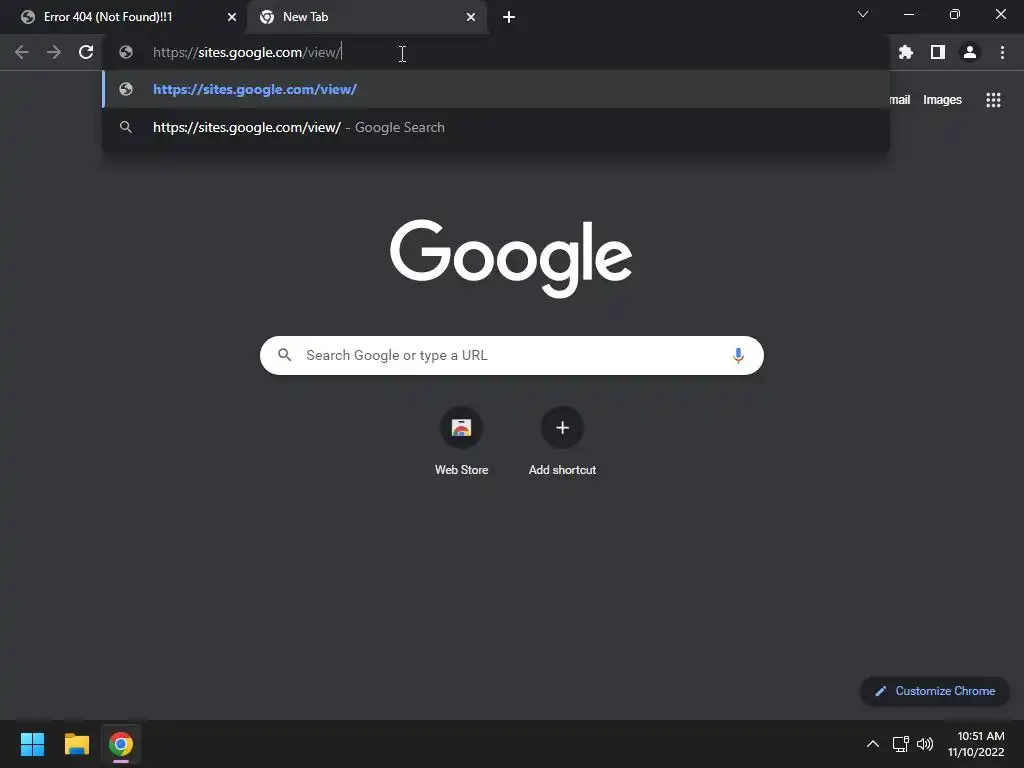Open File Explorer from the taskbar
The width and height of the screenshot is (1024, 768).
tap(76, 744)
